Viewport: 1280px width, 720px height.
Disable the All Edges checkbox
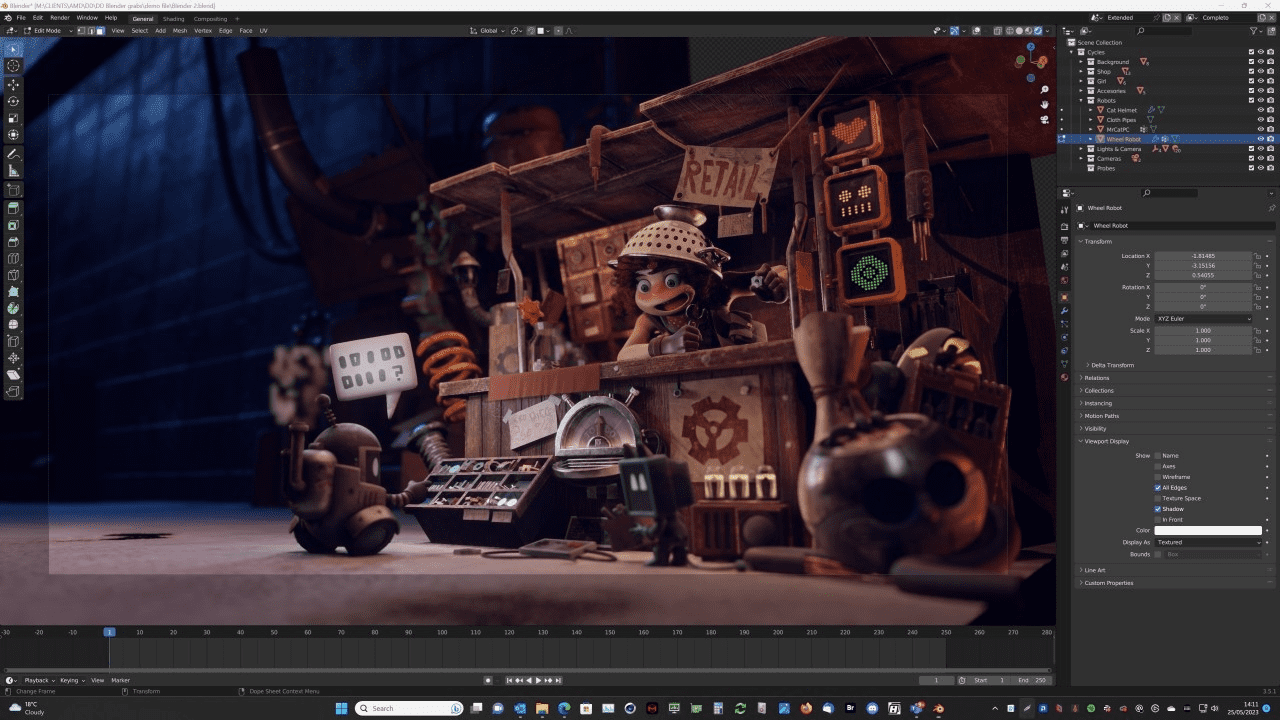1157,488
